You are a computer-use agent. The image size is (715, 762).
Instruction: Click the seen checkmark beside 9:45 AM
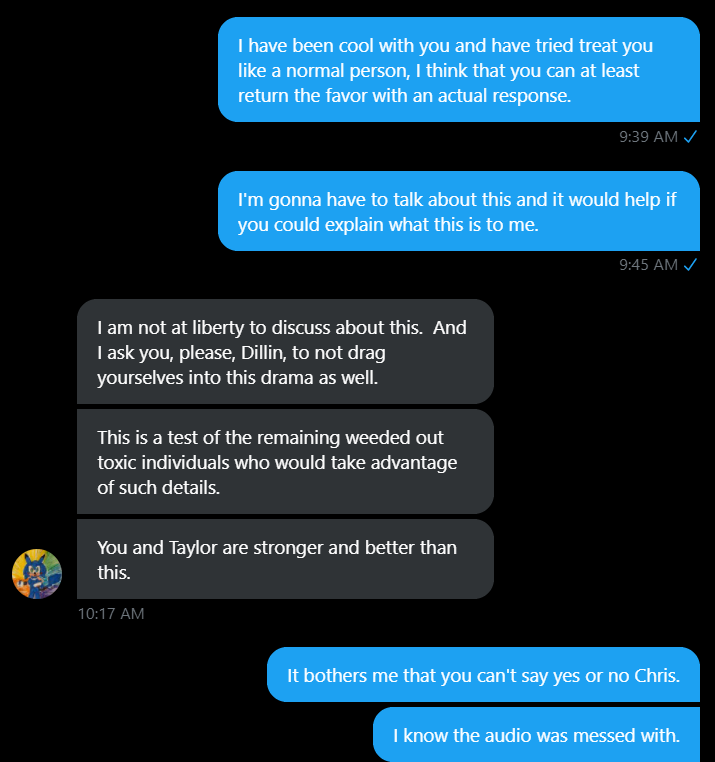tap(690, 265)
